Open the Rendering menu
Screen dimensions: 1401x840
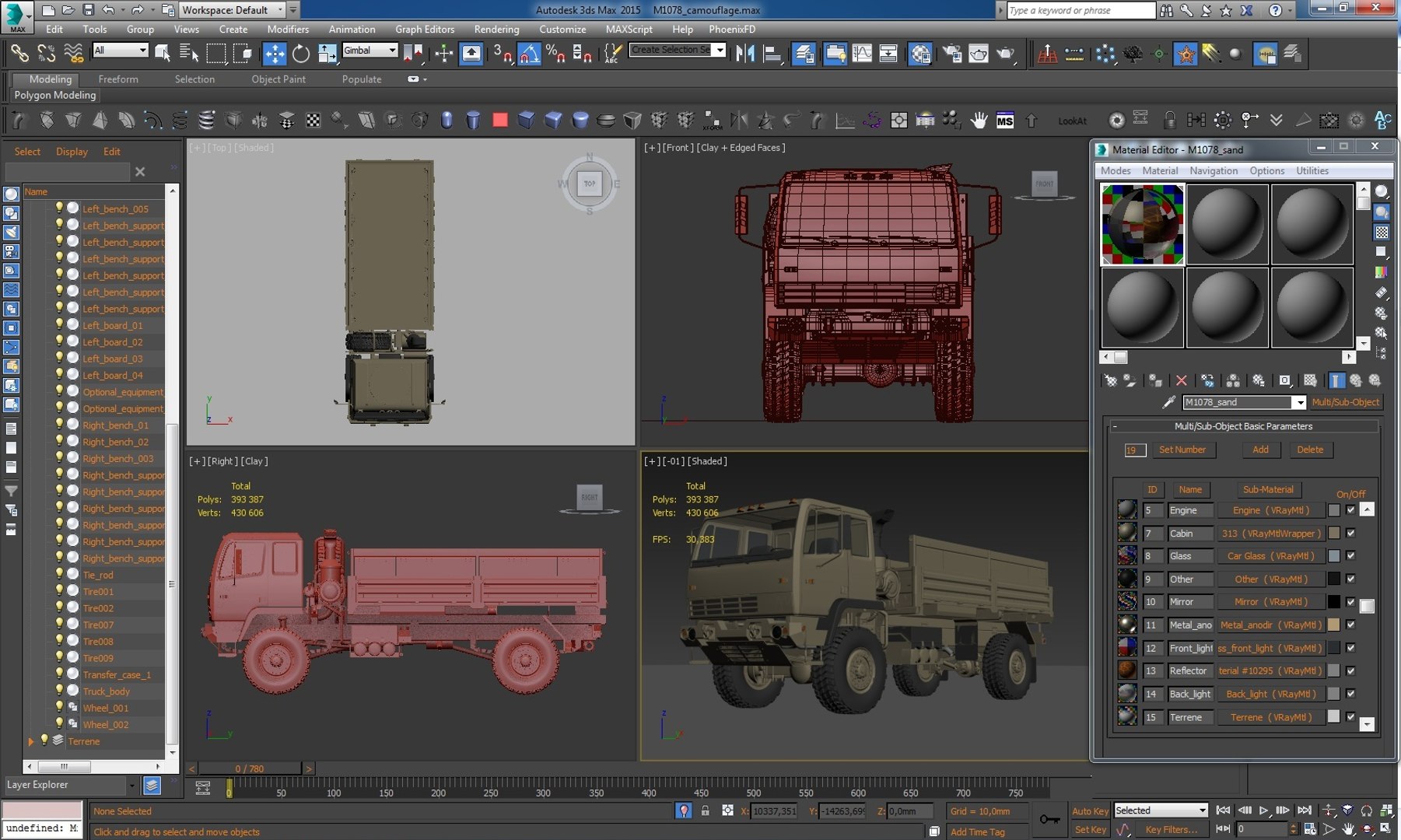(x=496, y=29)
